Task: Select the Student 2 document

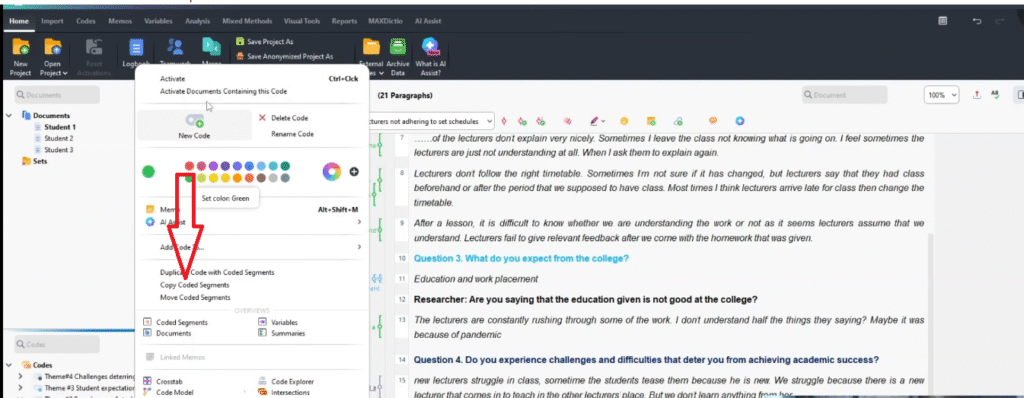Action: 59,139
